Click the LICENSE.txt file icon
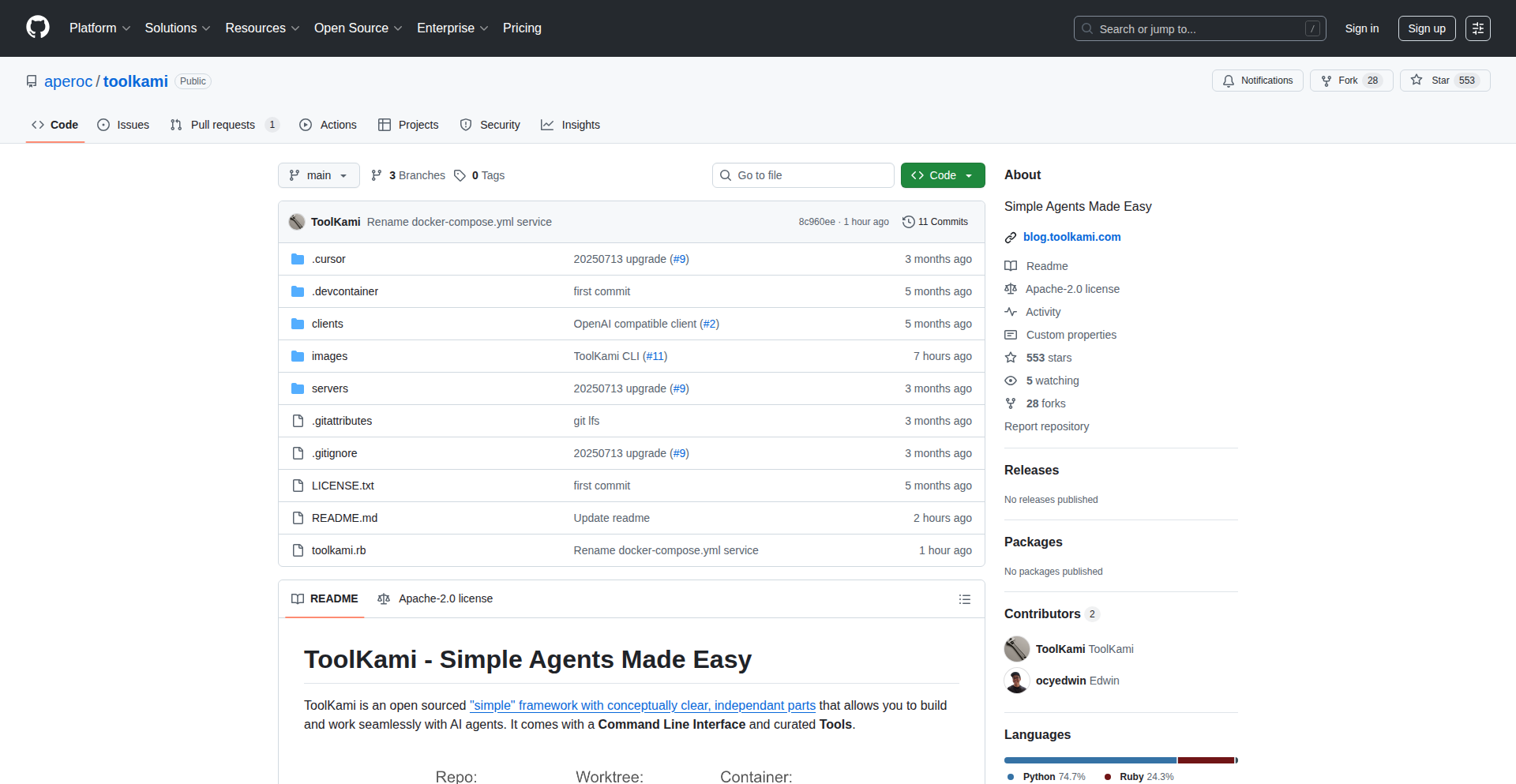 [298, 486]
